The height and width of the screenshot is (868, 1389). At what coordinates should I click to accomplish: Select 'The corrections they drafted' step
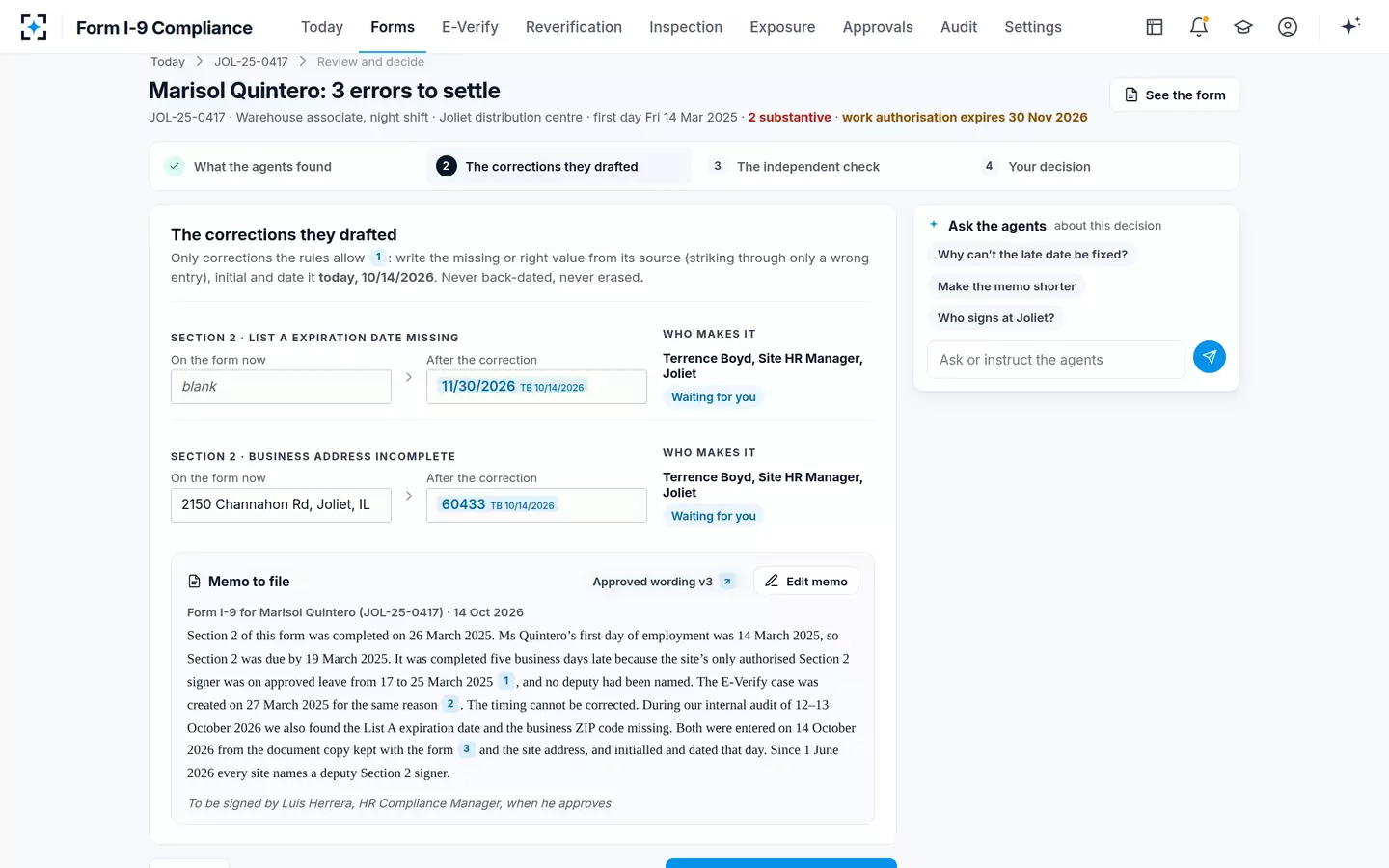559,166
